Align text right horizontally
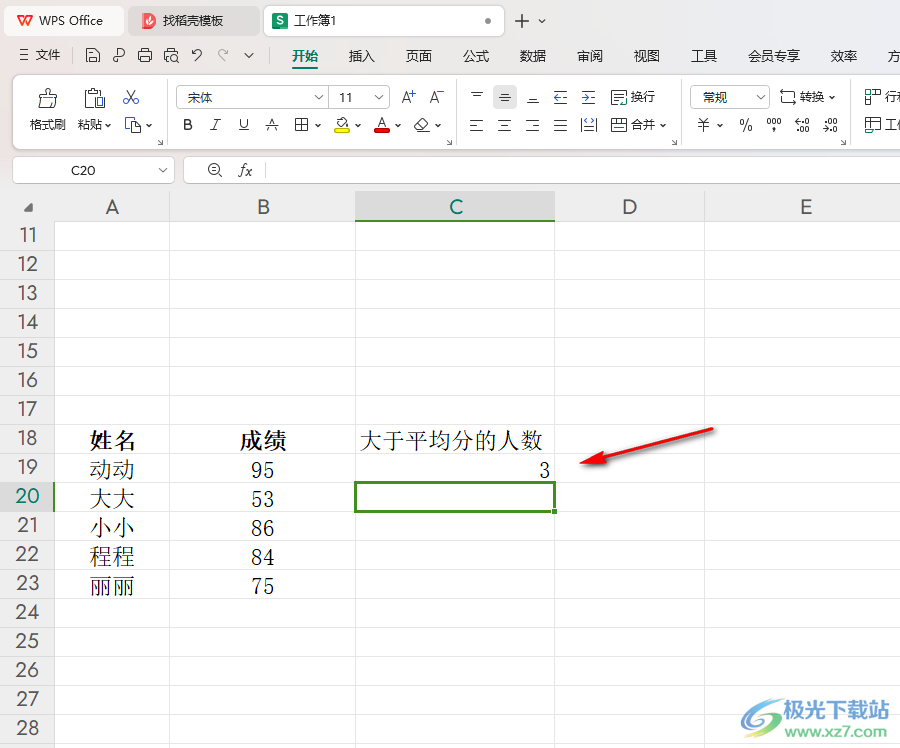This screenshot has height=748, width=900. click(x=533, y=125)
